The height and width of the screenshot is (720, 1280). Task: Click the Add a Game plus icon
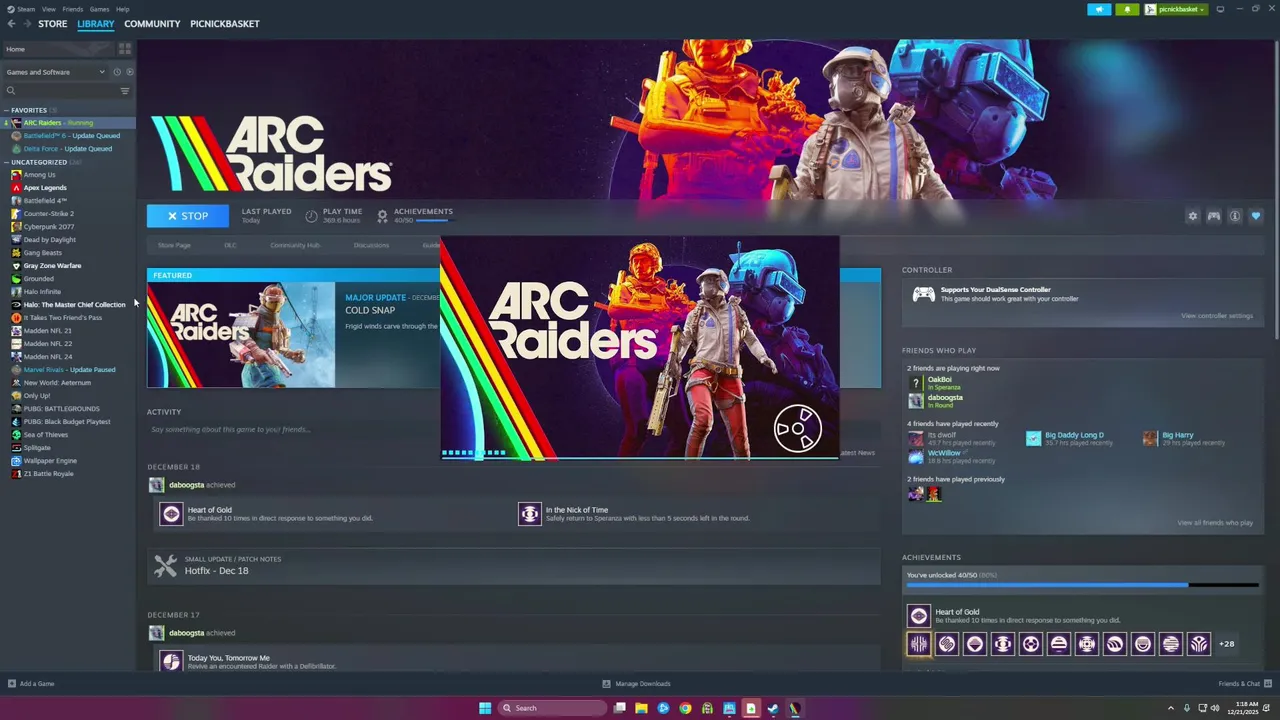pos(12,684)
